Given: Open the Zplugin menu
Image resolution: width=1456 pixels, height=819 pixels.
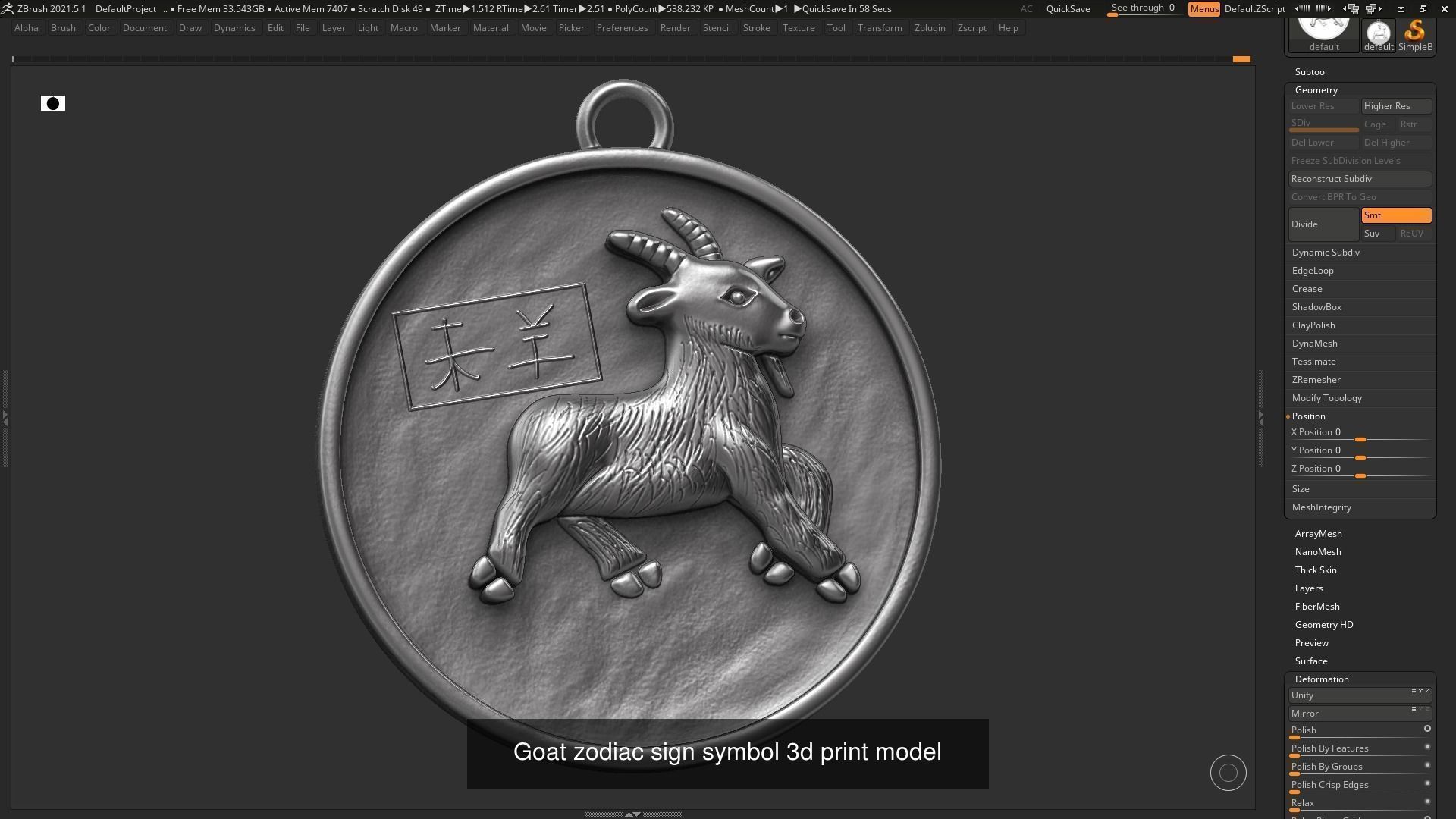Looking at the screenshot, I should (x=930, y=28).
